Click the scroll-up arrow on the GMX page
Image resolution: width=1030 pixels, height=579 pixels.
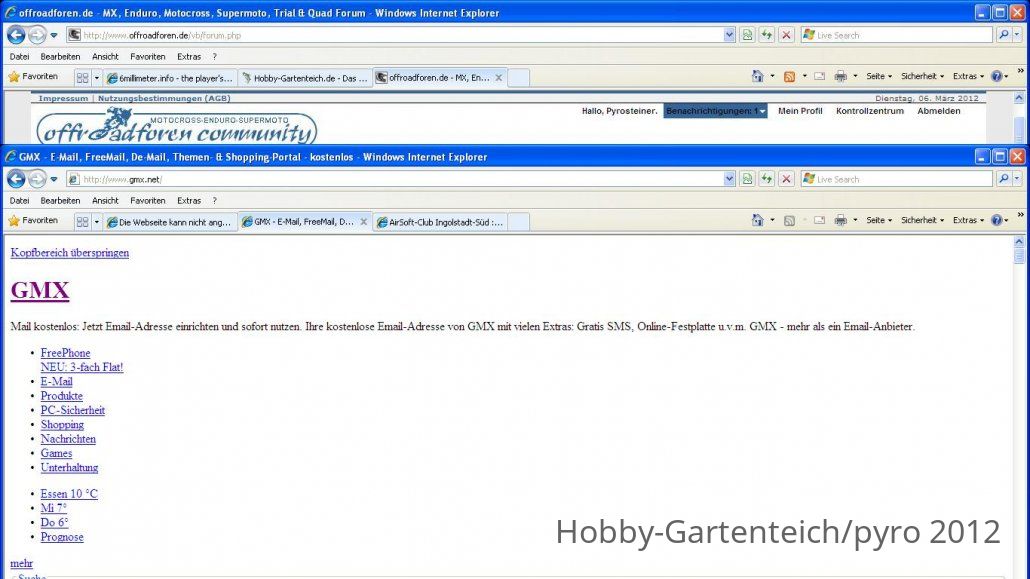(x=1019, y=241)
